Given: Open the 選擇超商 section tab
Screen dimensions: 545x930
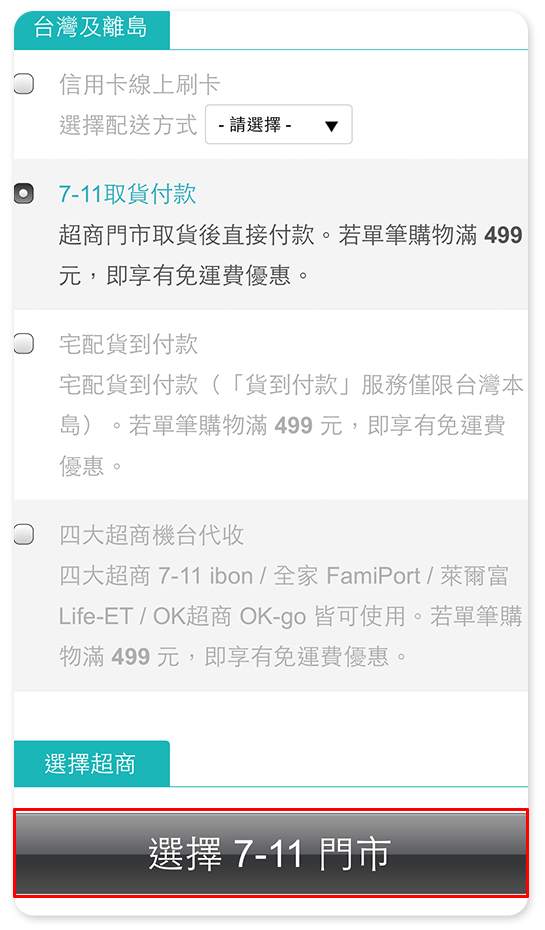Looking at the screenshot, I should [x=91, y=763].
